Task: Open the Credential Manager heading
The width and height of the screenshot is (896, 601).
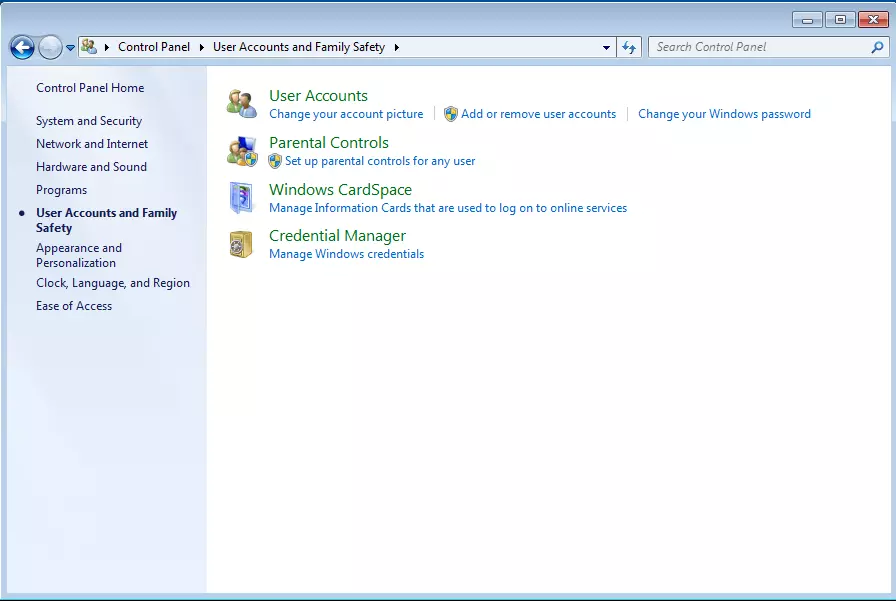Action: [x=337, y=236]
